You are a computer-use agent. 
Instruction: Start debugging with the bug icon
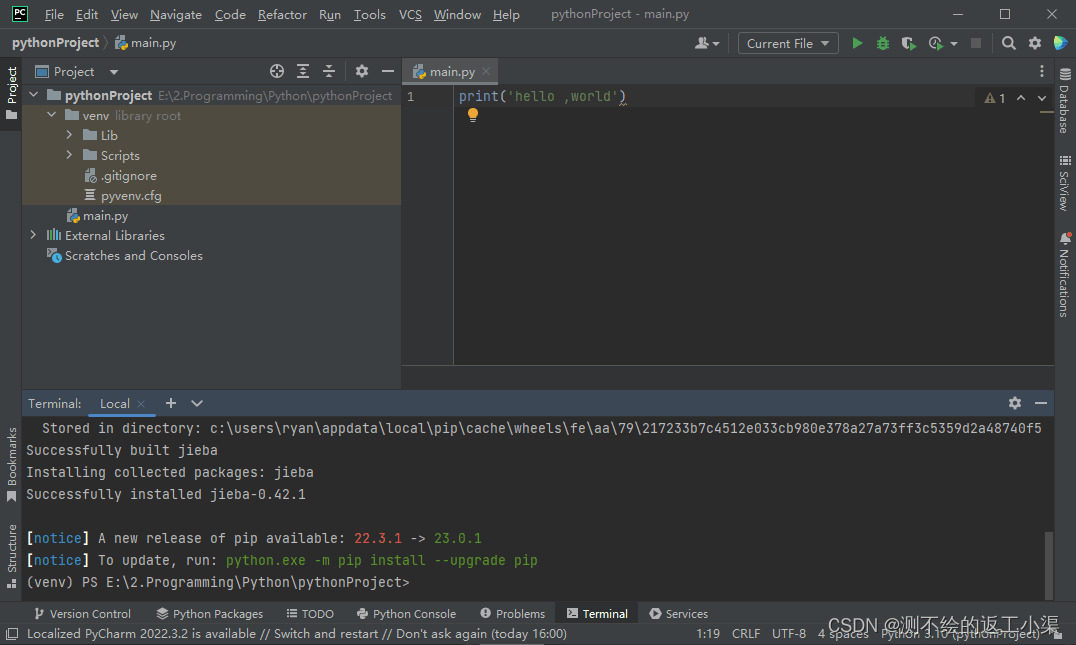pyautogui.click(x=882, y=43)
